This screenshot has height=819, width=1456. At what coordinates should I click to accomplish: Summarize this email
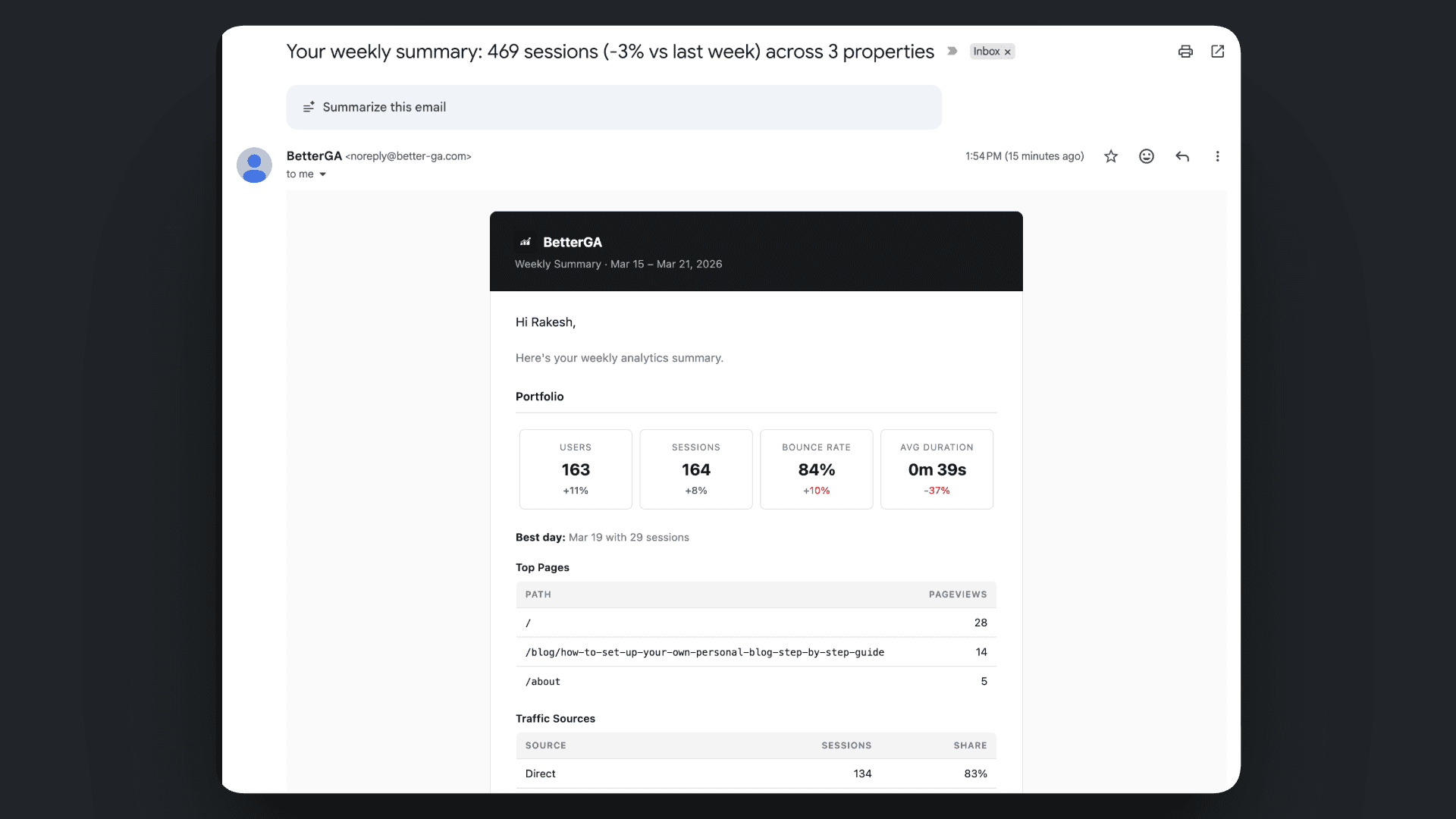tap(614, 107)
